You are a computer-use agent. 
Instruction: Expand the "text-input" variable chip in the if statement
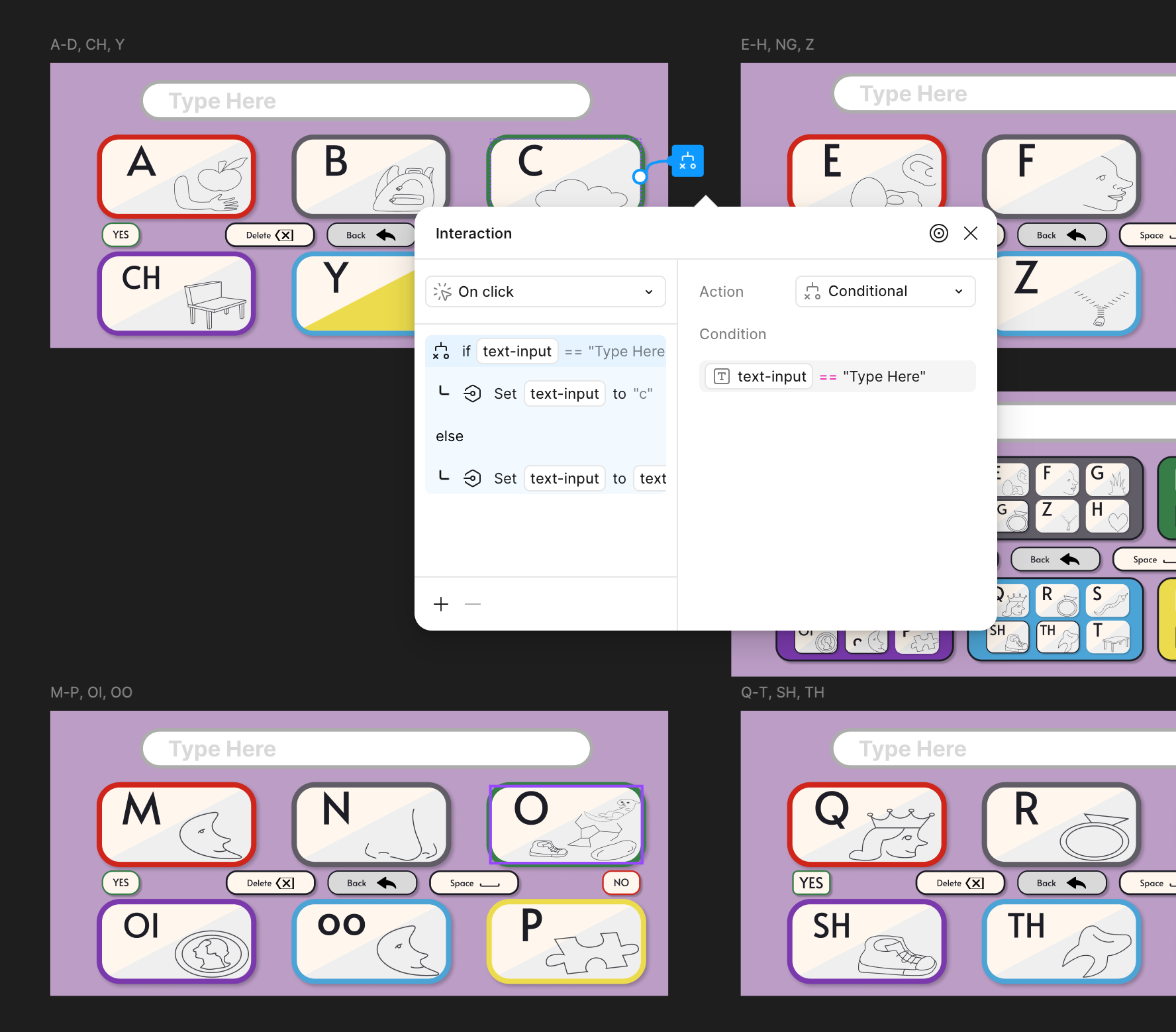click(517, 351)
